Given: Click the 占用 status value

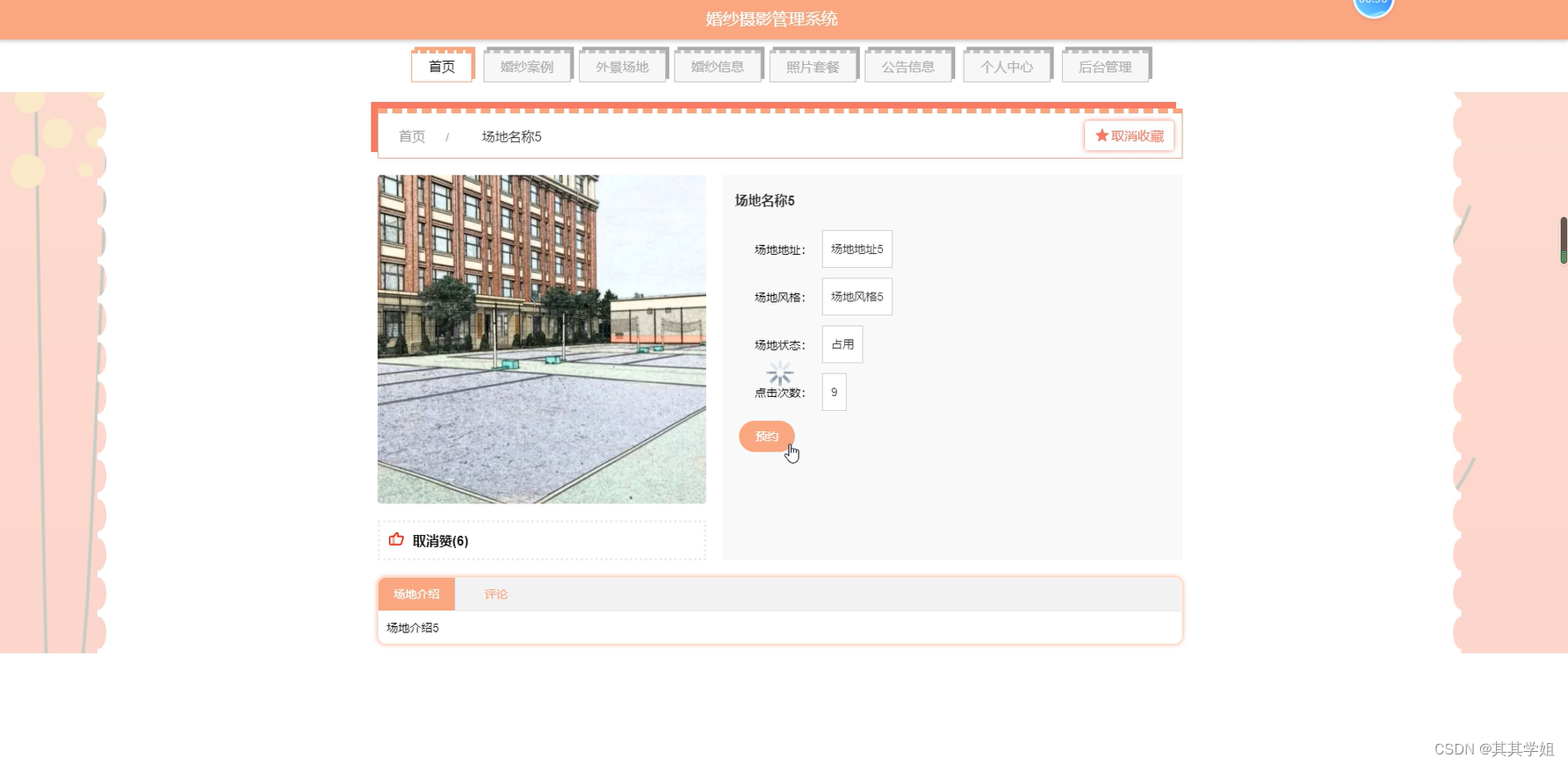Looking at the screenshot, I should click(842, 344).
